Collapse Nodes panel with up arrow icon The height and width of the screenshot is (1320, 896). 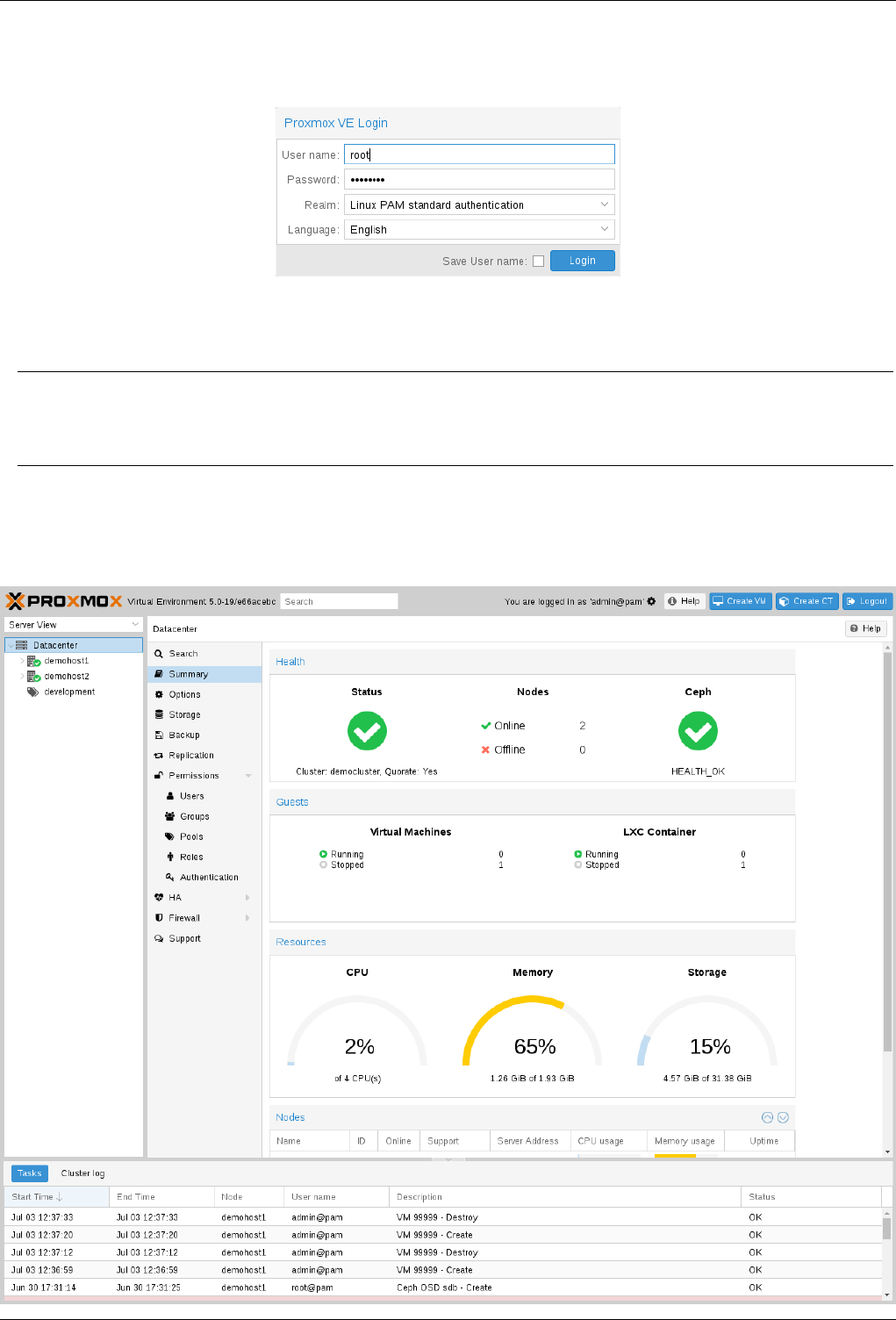[768, 1117]
